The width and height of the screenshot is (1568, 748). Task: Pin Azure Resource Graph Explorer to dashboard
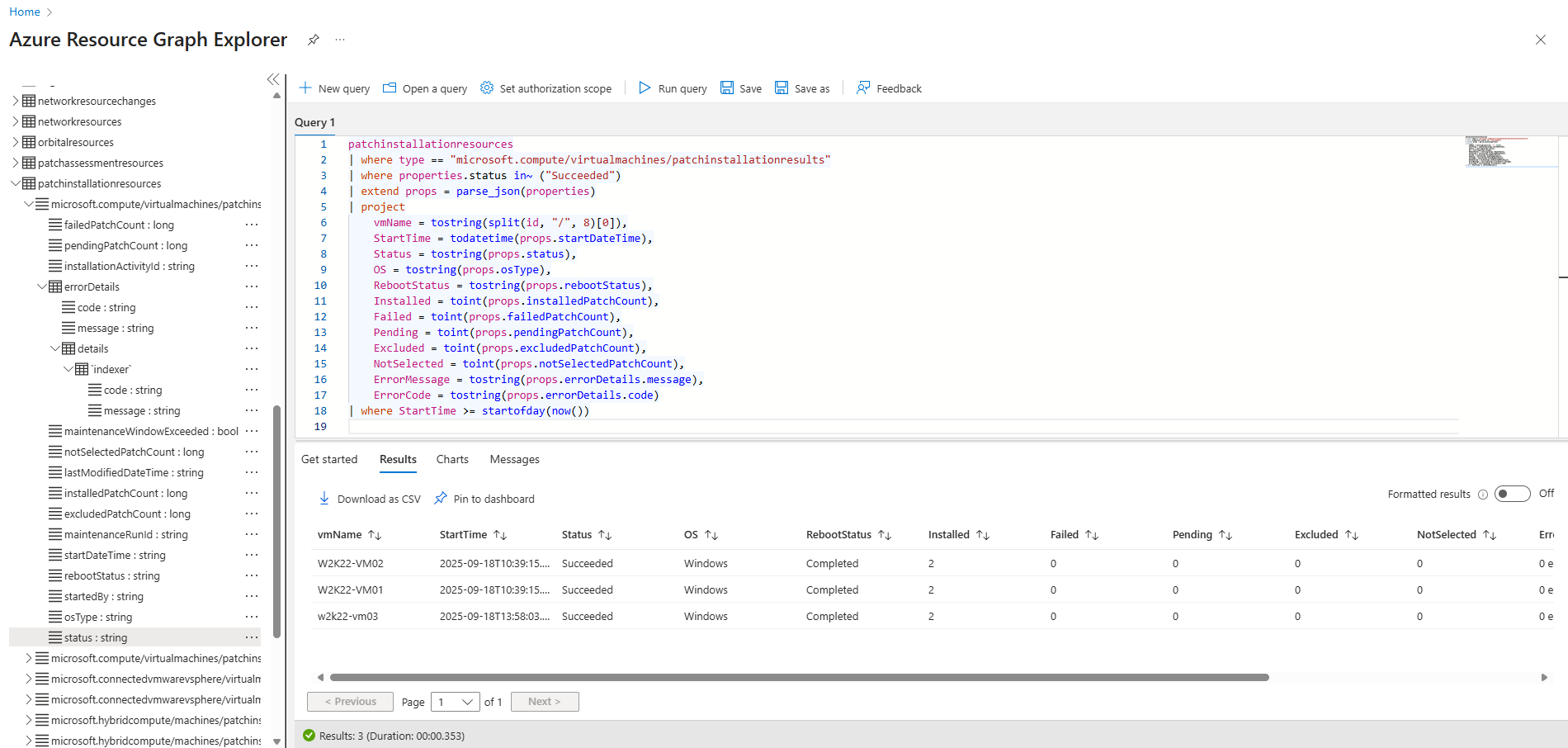tap(314, 40)
